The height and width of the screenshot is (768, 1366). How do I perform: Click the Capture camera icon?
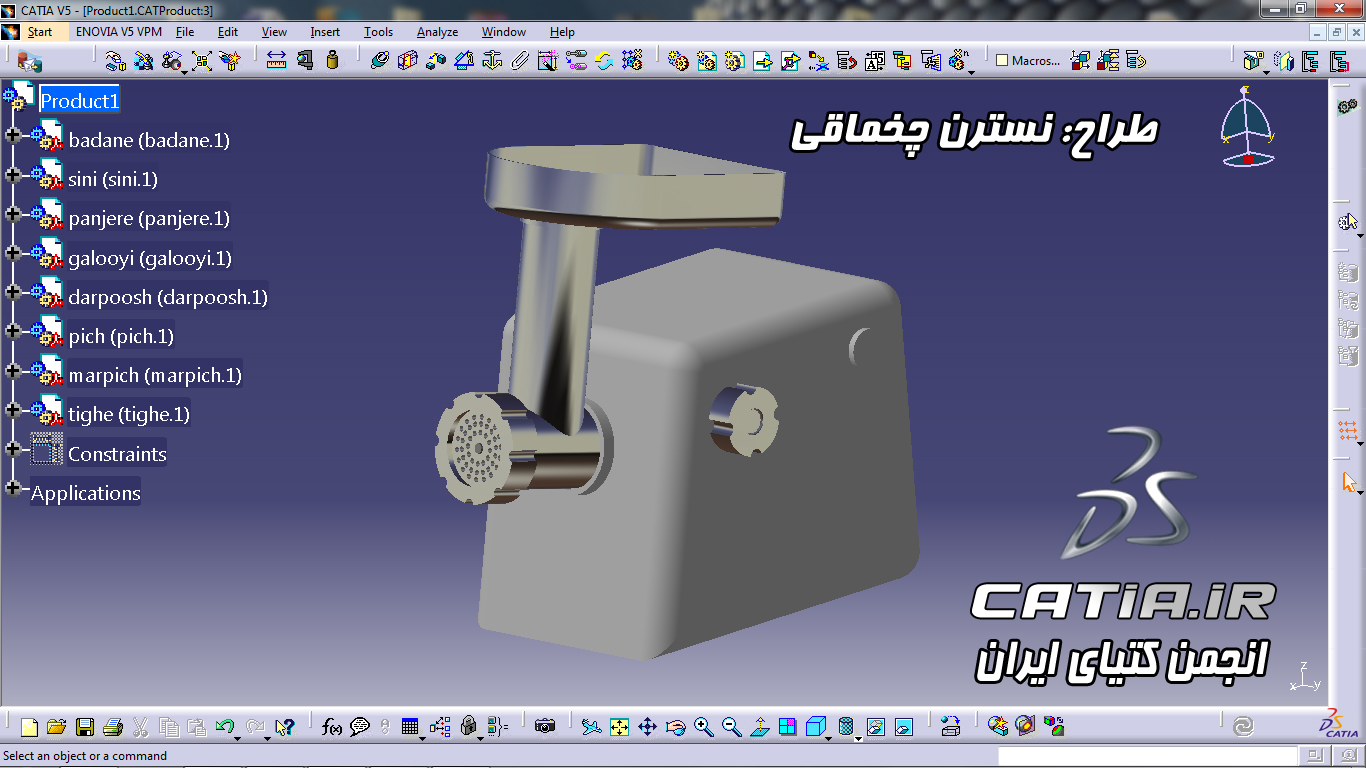(545, 727)
